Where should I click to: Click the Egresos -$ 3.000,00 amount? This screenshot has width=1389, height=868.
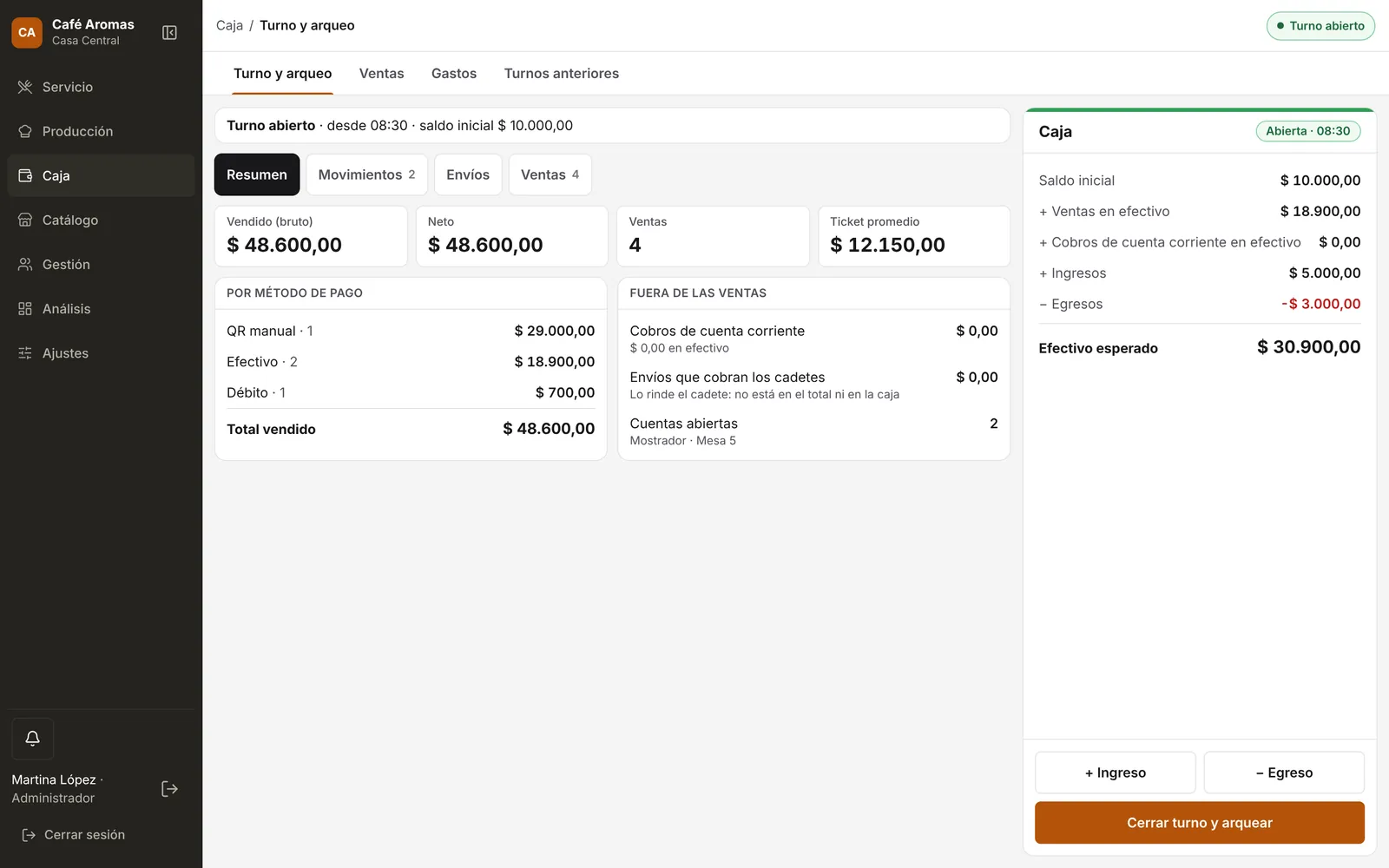(1321, 304)
